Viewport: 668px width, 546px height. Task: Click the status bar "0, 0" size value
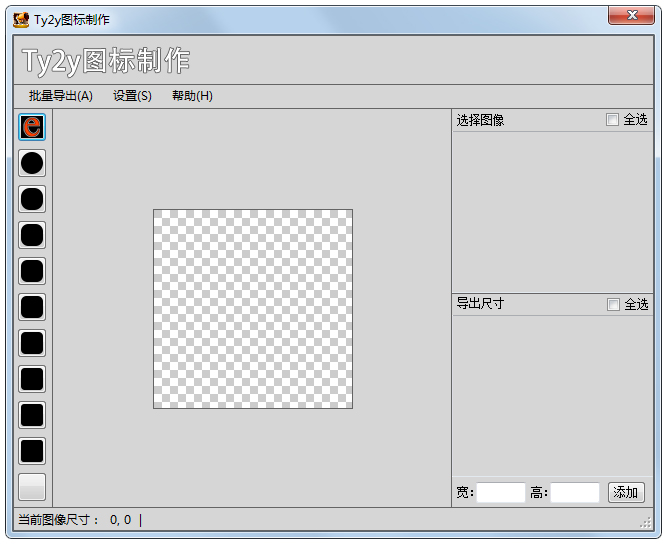point(121,520)
